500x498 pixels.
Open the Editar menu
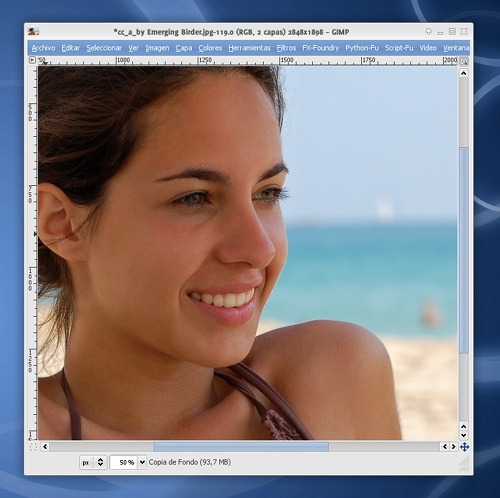71,48
